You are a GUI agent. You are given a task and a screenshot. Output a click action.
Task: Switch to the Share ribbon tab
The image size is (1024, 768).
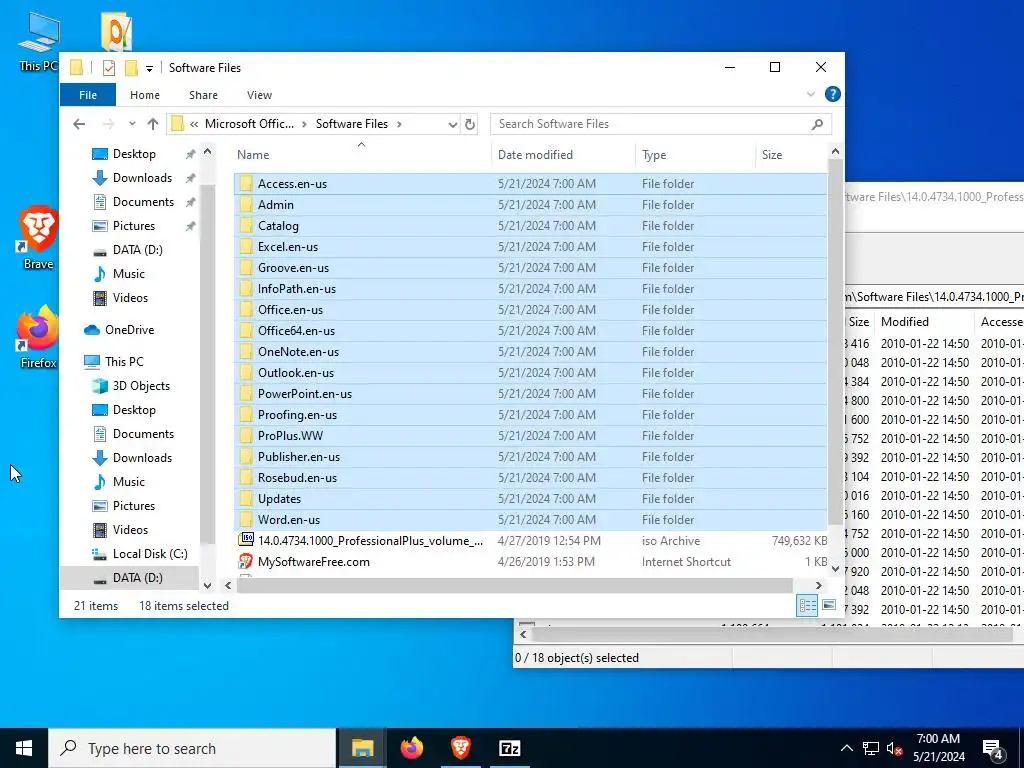click(x=203, y=95)
